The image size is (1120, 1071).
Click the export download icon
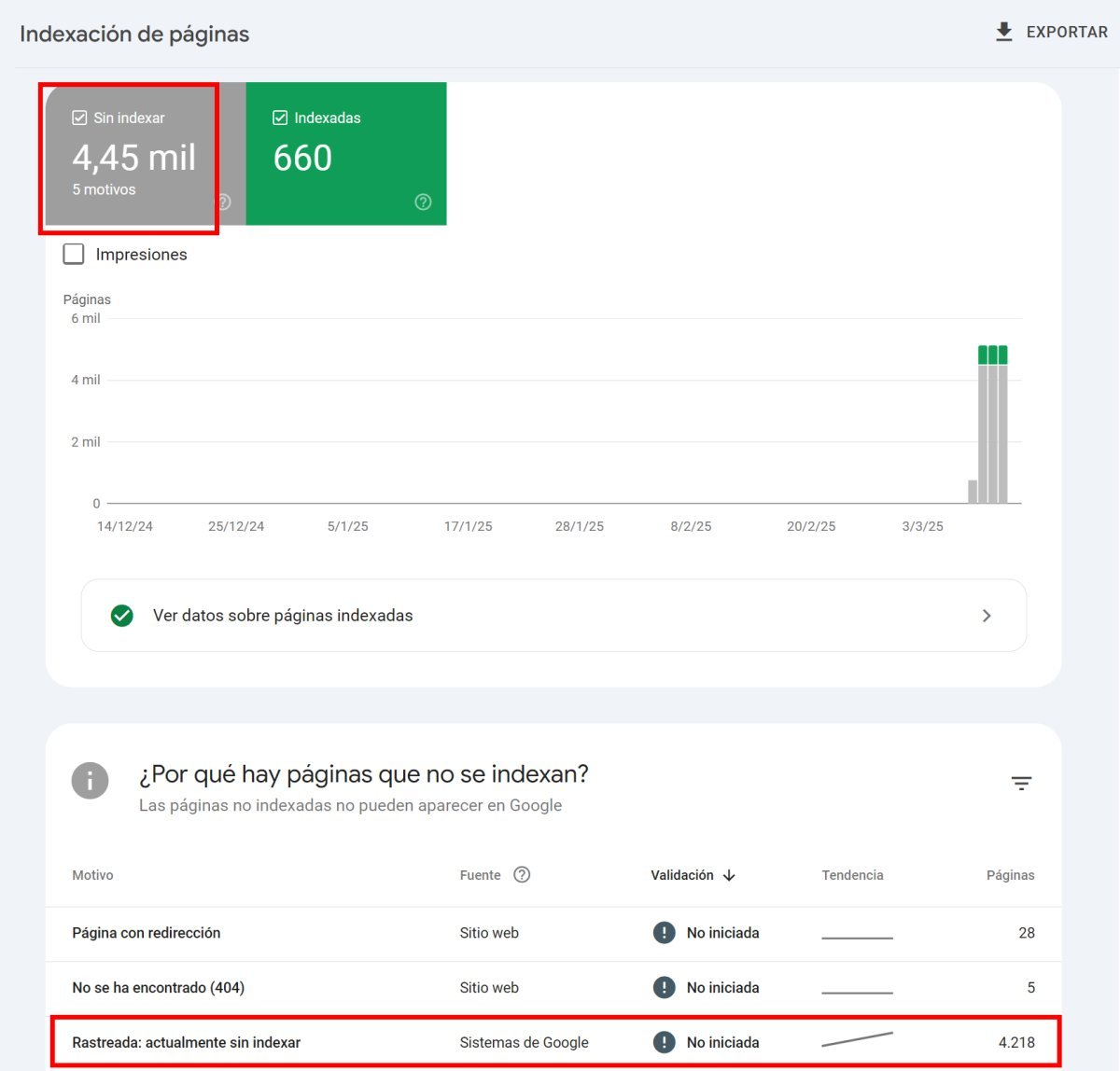coord(1004,32)
